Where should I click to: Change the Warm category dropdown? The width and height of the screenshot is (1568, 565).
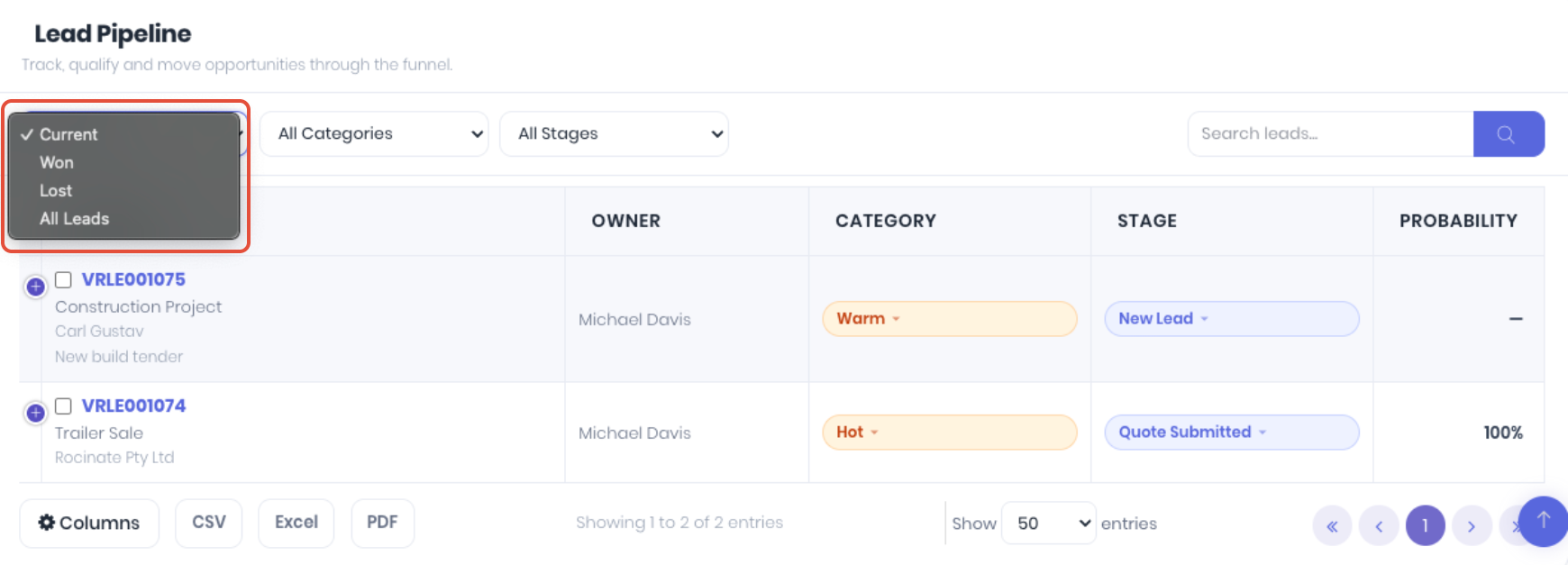tap(949, 319)
